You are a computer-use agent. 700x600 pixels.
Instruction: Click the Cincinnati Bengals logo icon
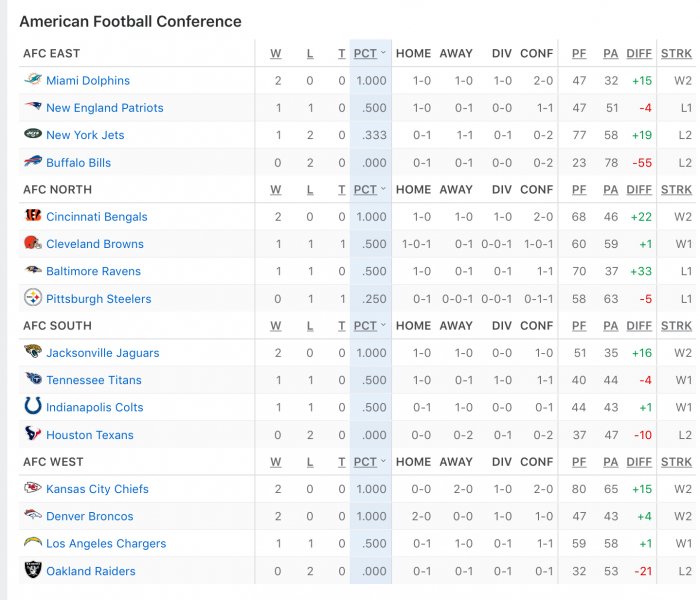[x=33, y=216]
